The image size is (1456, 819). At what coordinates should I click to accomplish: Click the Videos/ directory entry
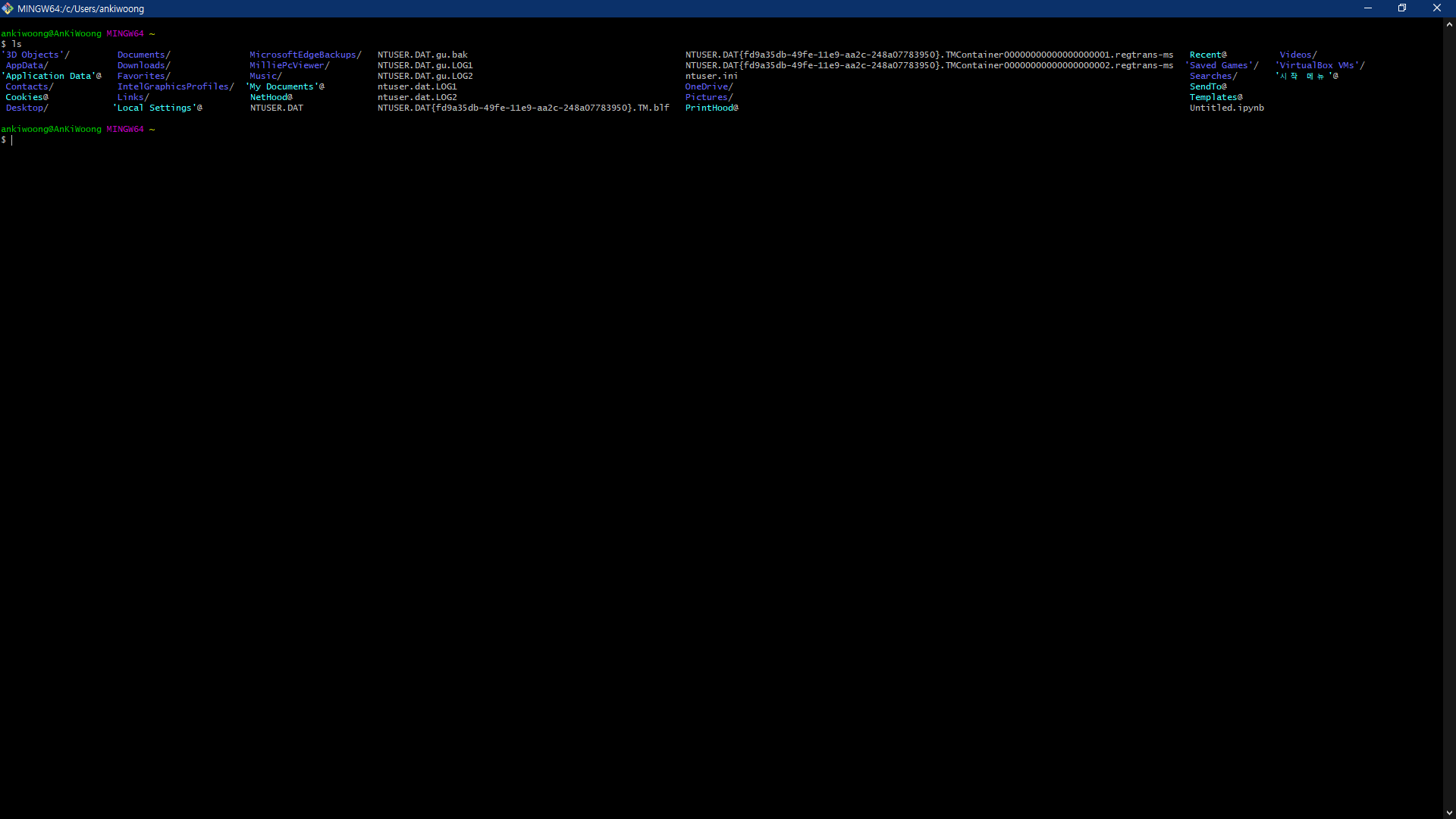pos(1298,55)
